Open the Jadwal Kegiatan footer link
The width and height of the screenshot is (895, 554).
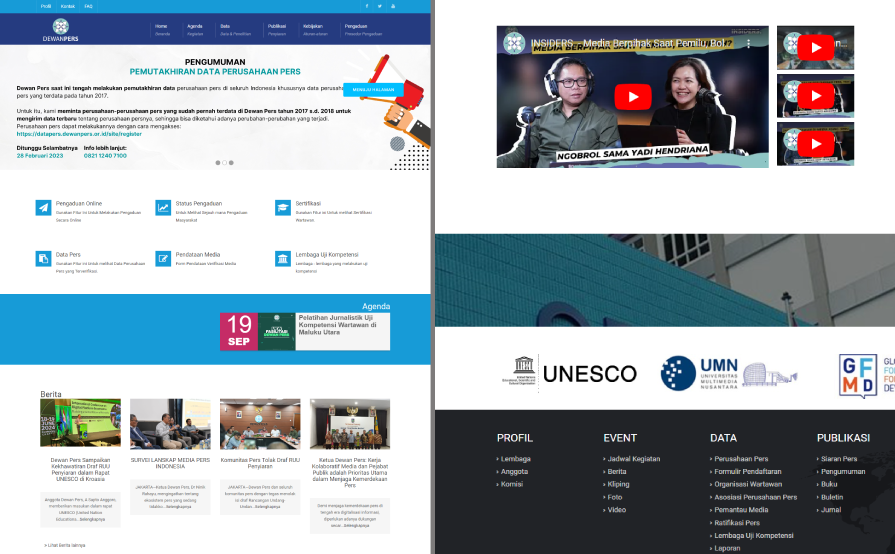633,459
